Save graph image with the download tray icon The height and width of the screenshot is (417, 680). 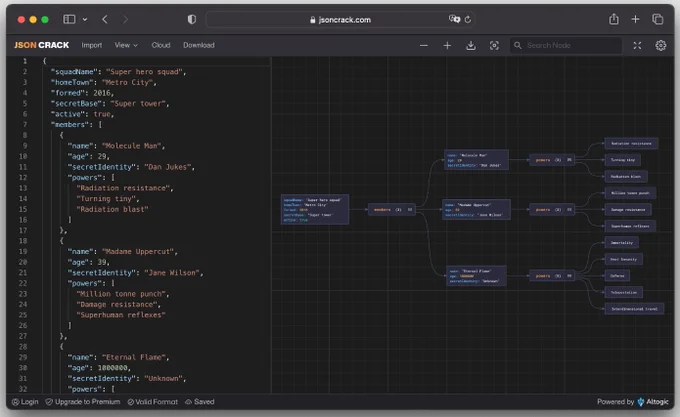(471, 46)
